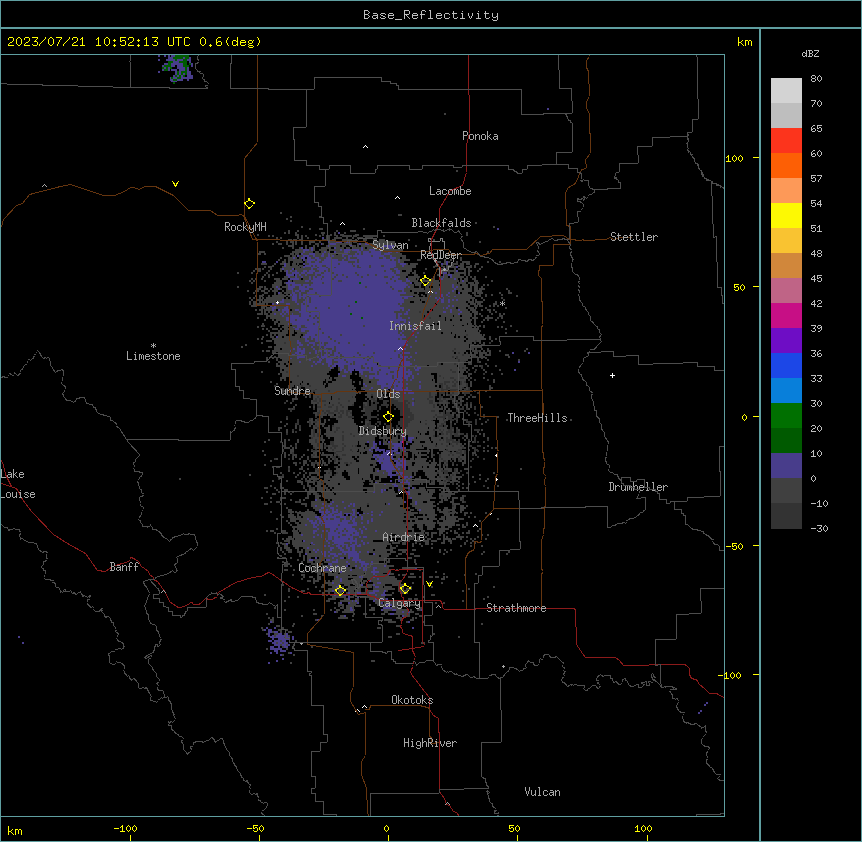862x842 pixels.
Task: Select the Blackfalds label
Action: tap(441, 223)
